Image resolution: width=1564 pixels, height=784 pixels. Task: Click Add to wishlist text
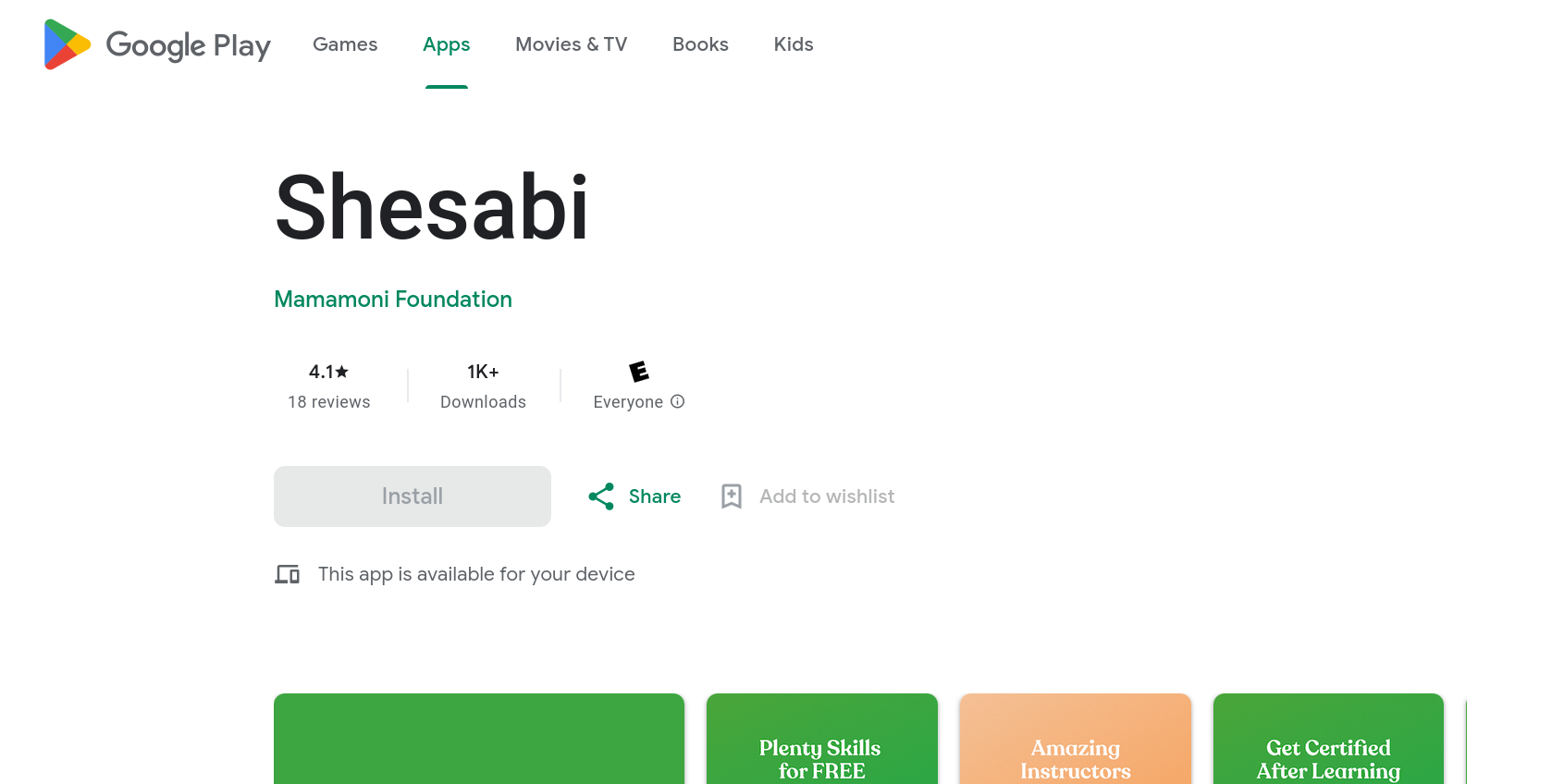point(827,496)
